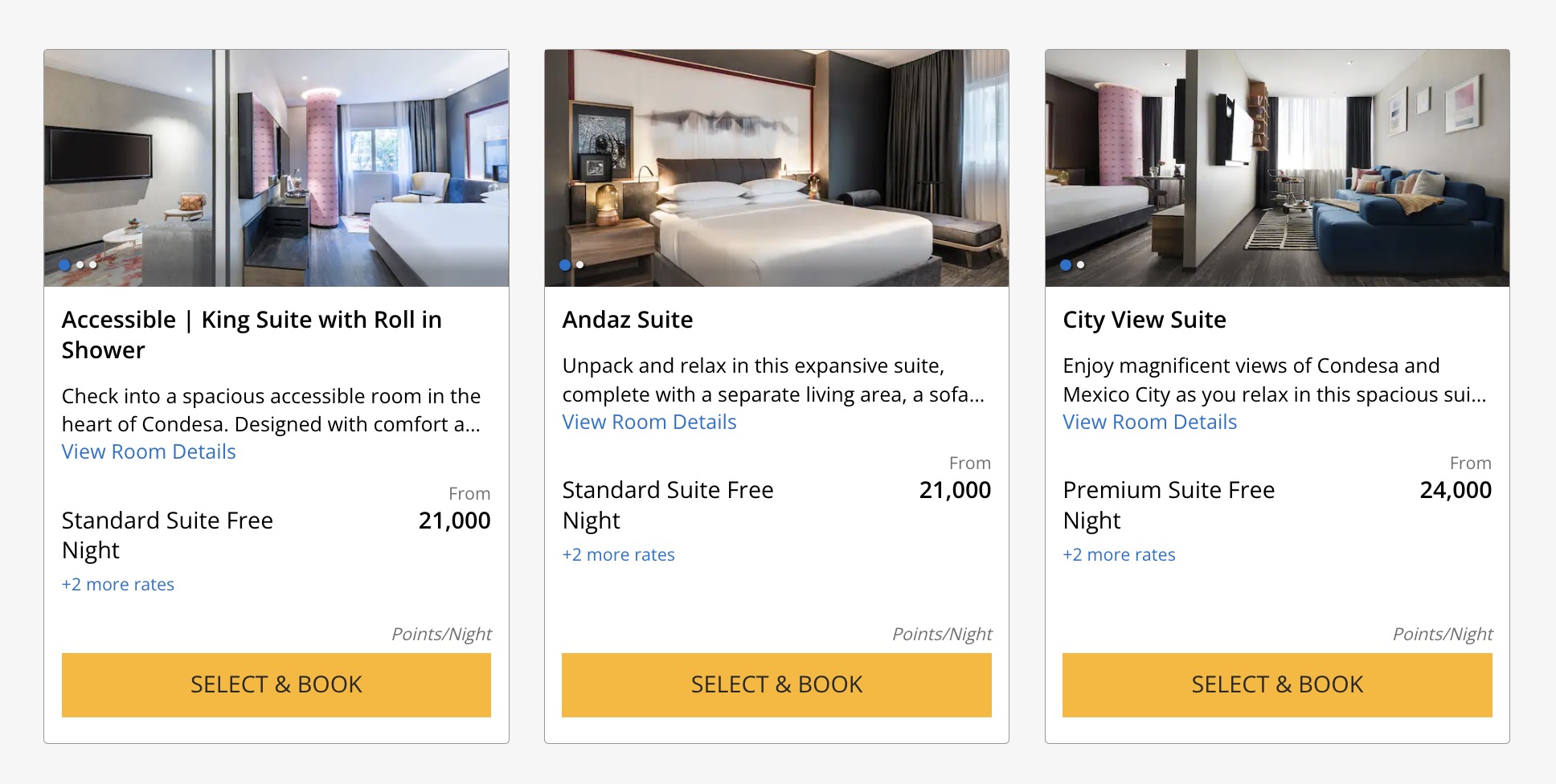Open View Room Details for the Accessible King Suite
1556x784 pixels.
click(148, 451)
